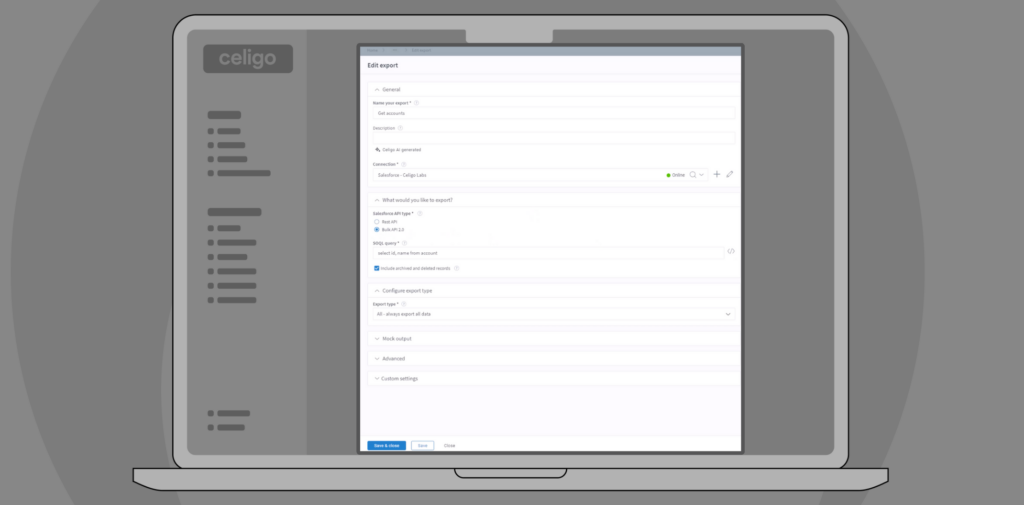Click the Celigo AI generated icon
Viewport: 1024px width, 505px height.
[378, 149]
